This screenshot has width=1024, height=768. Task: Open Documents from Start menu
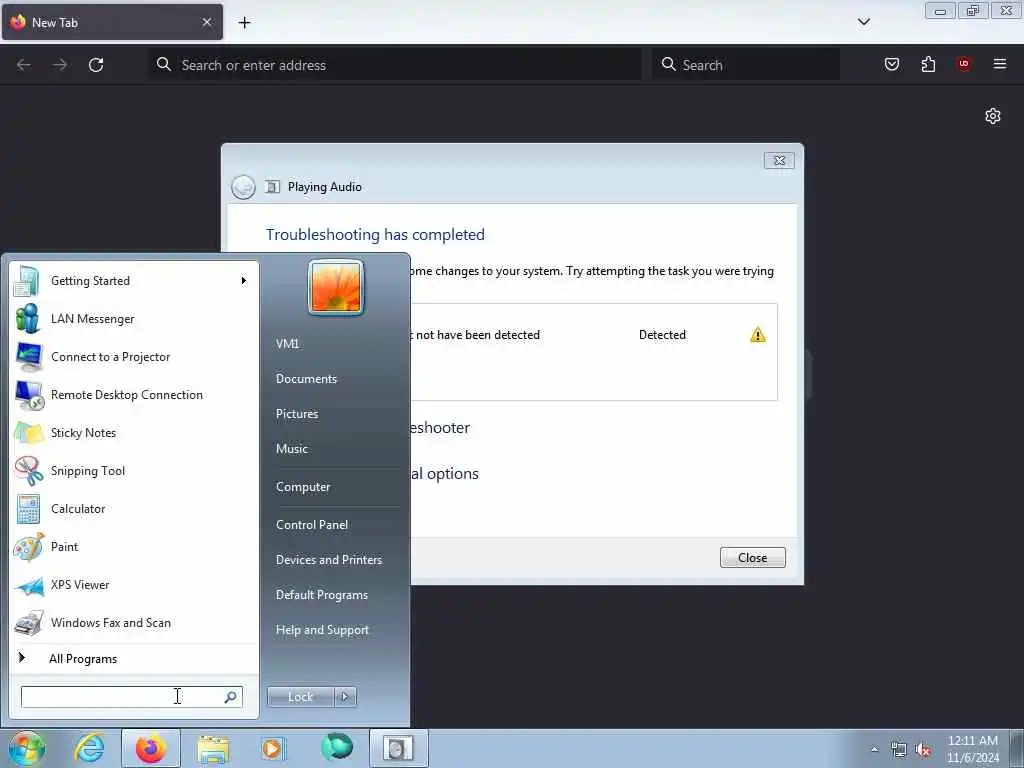point(306,379)
